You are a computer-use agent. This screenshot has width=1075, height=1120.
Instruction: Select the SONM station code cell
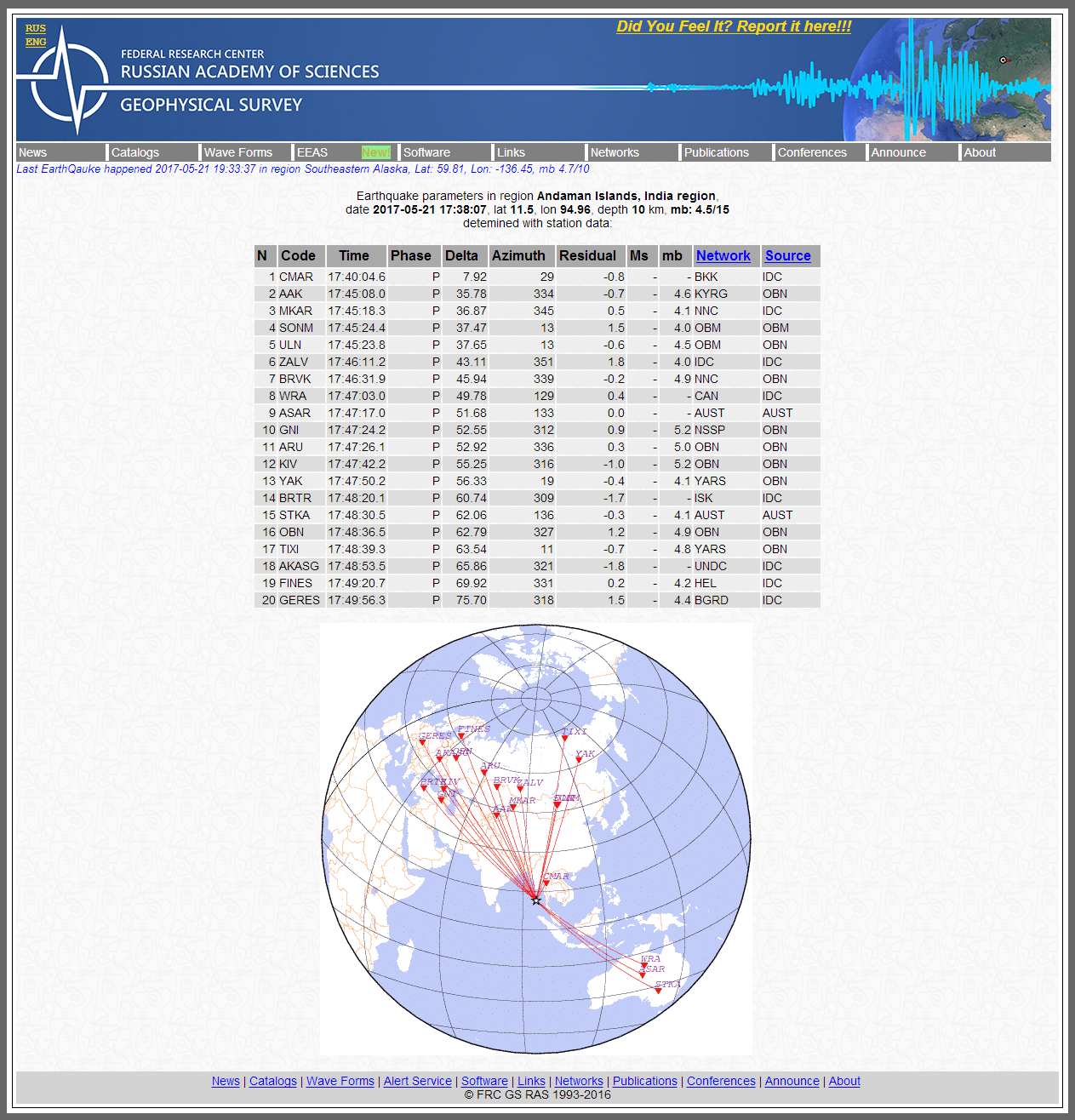pos(300,328)
